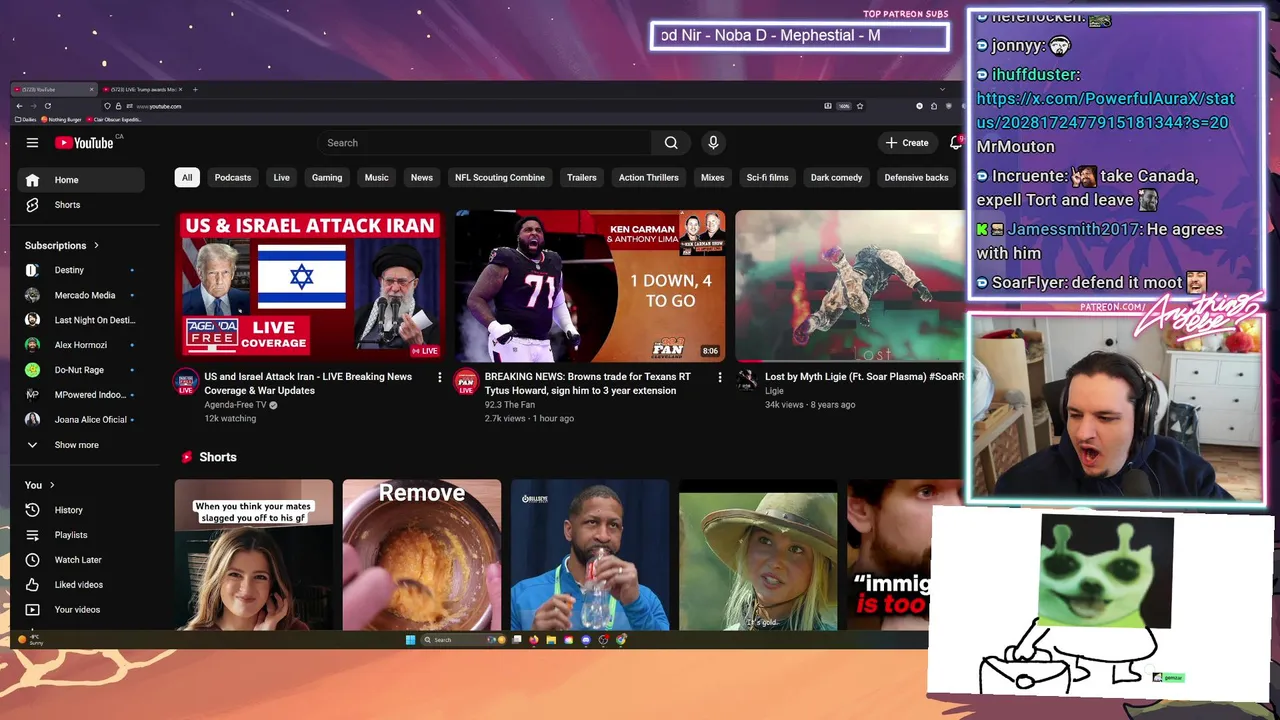1280x720 pixels.
Task: Open Home in the sidebar
Action: pos(81,180)
